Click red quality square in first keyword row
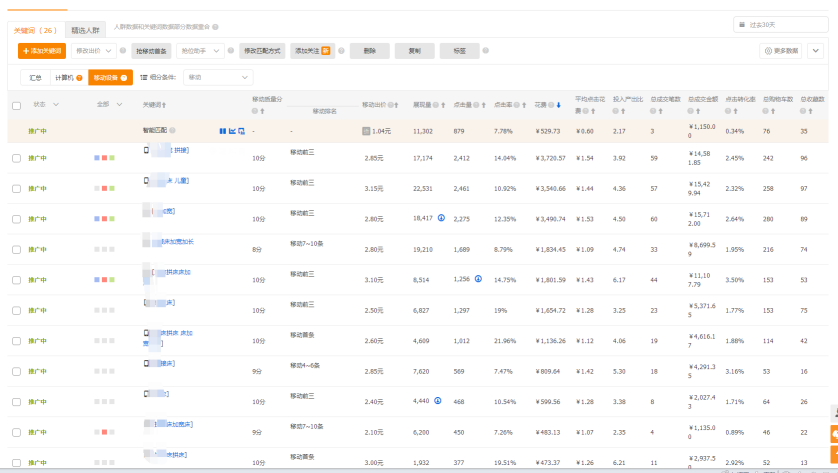 [104, 158]
